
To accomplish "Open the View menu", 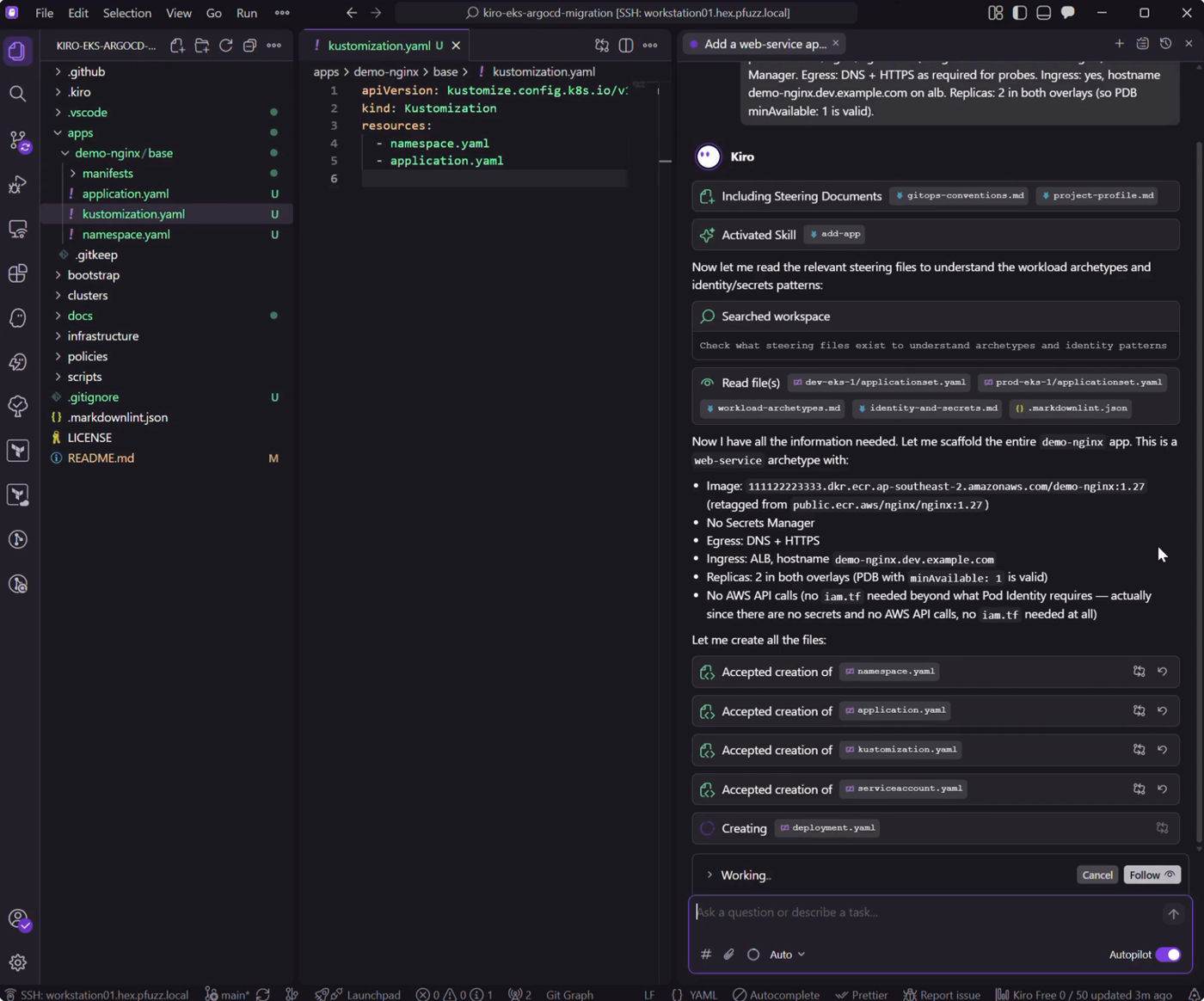I will (178, 13).
